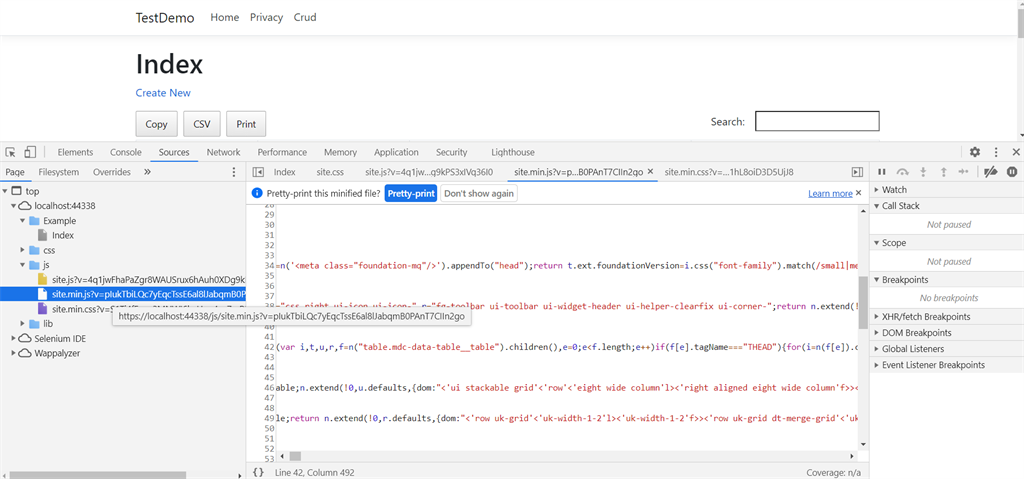Activate the inspect element picker icon

pyautogui.click(x=11, y=152)
